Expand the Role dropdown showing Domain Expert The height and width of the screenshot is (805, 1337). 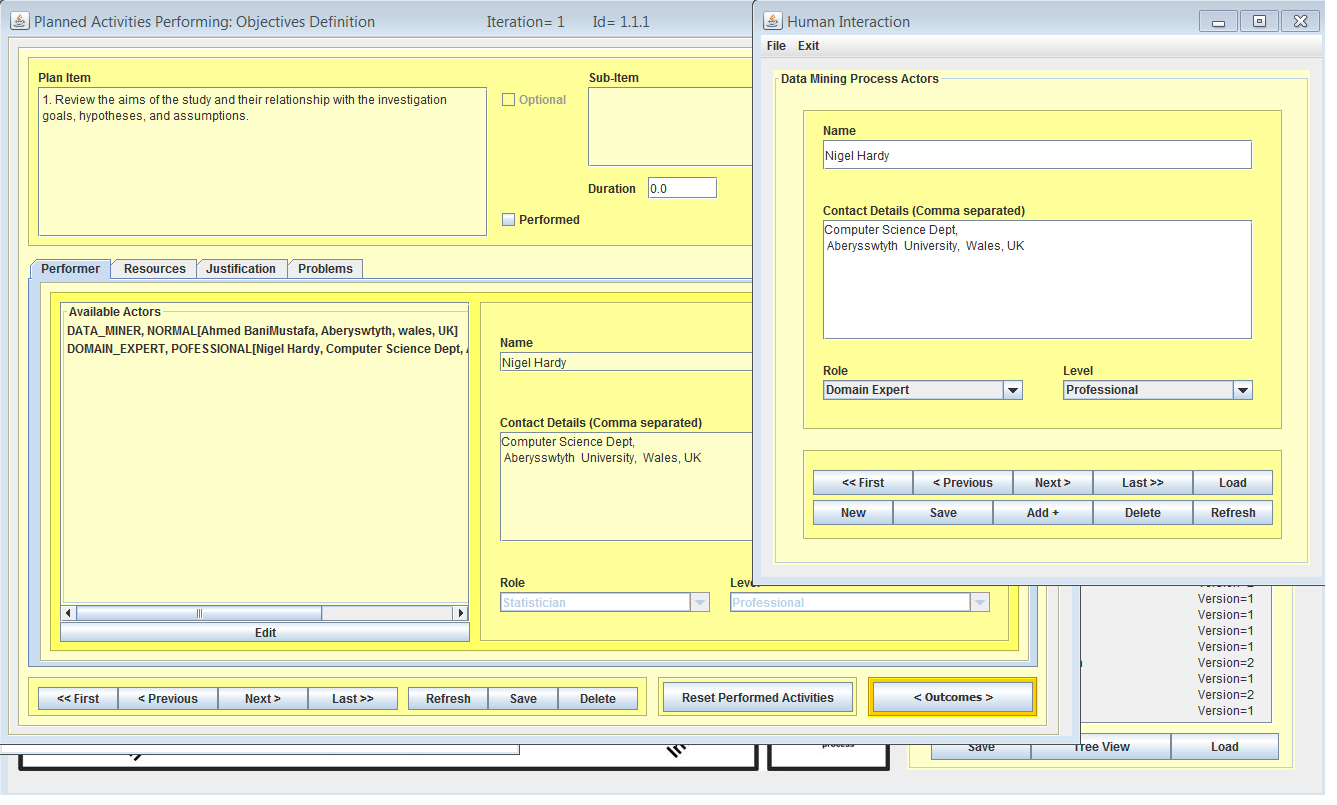coord(1012,390)
